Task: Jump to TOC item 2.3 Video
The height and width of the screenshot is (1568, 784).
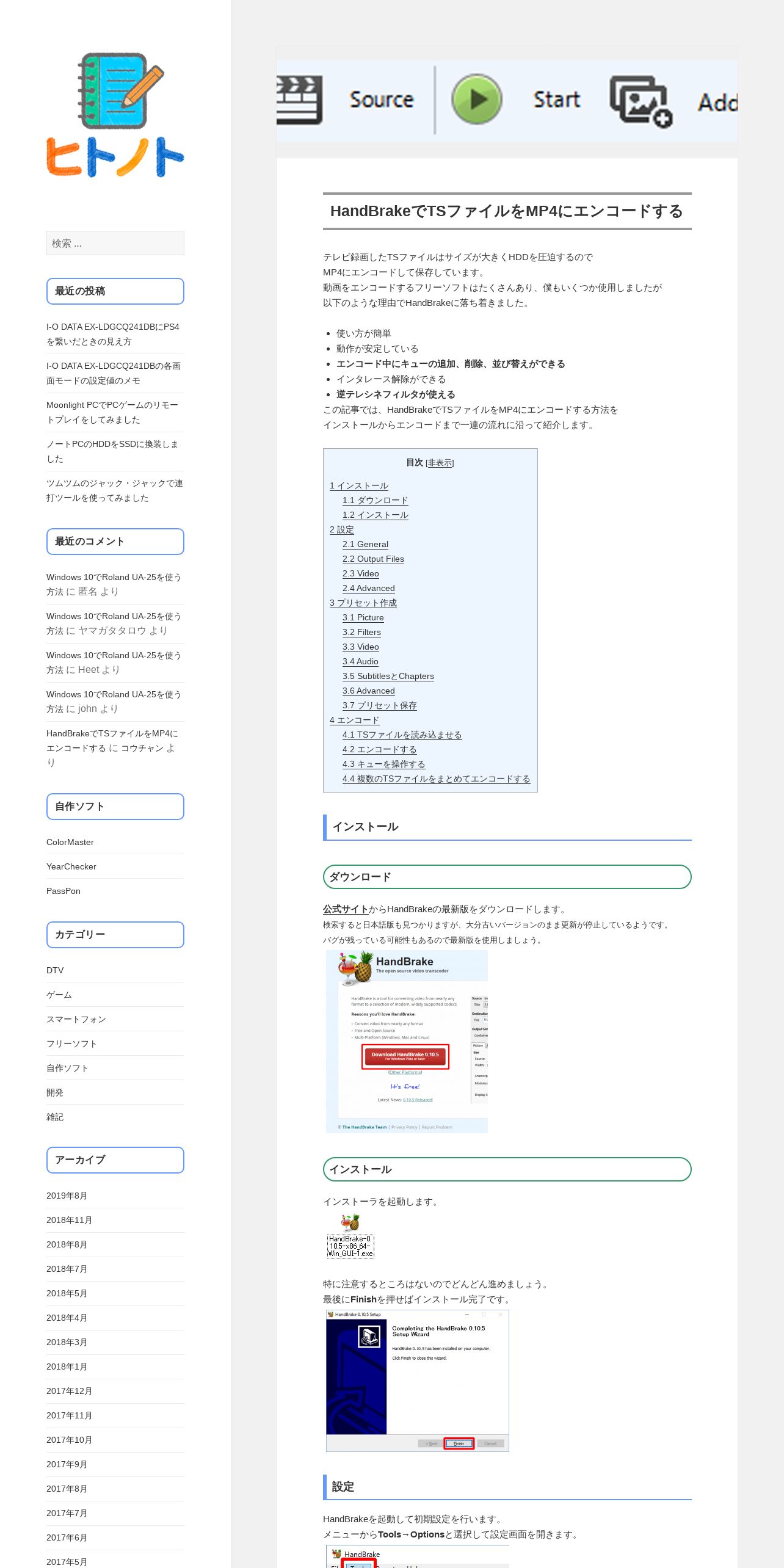Action: pyautogui.click(x=361, y=573)
